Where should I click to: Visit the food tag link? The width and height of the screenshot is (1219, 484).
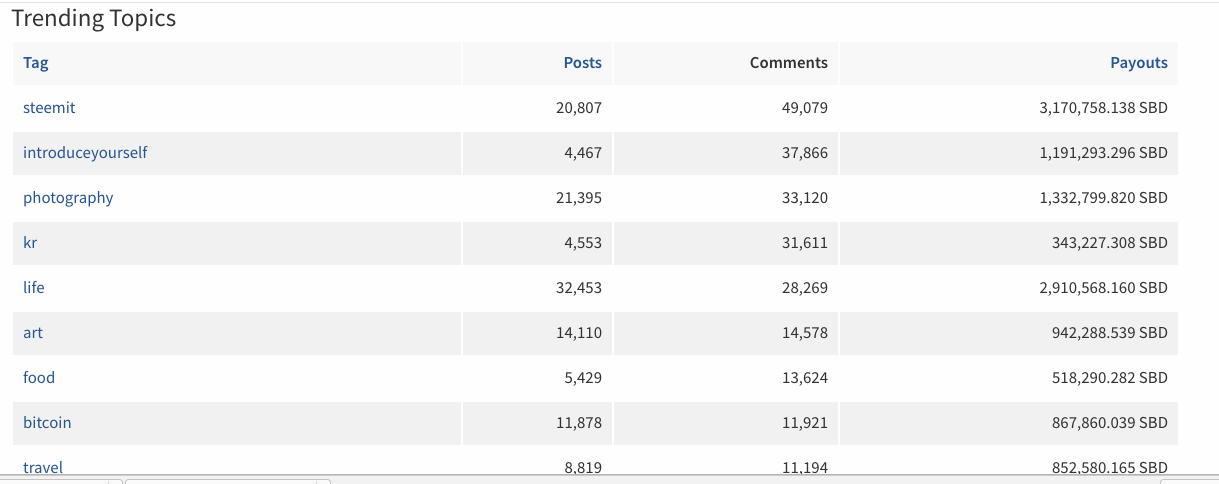coord(39,378)
